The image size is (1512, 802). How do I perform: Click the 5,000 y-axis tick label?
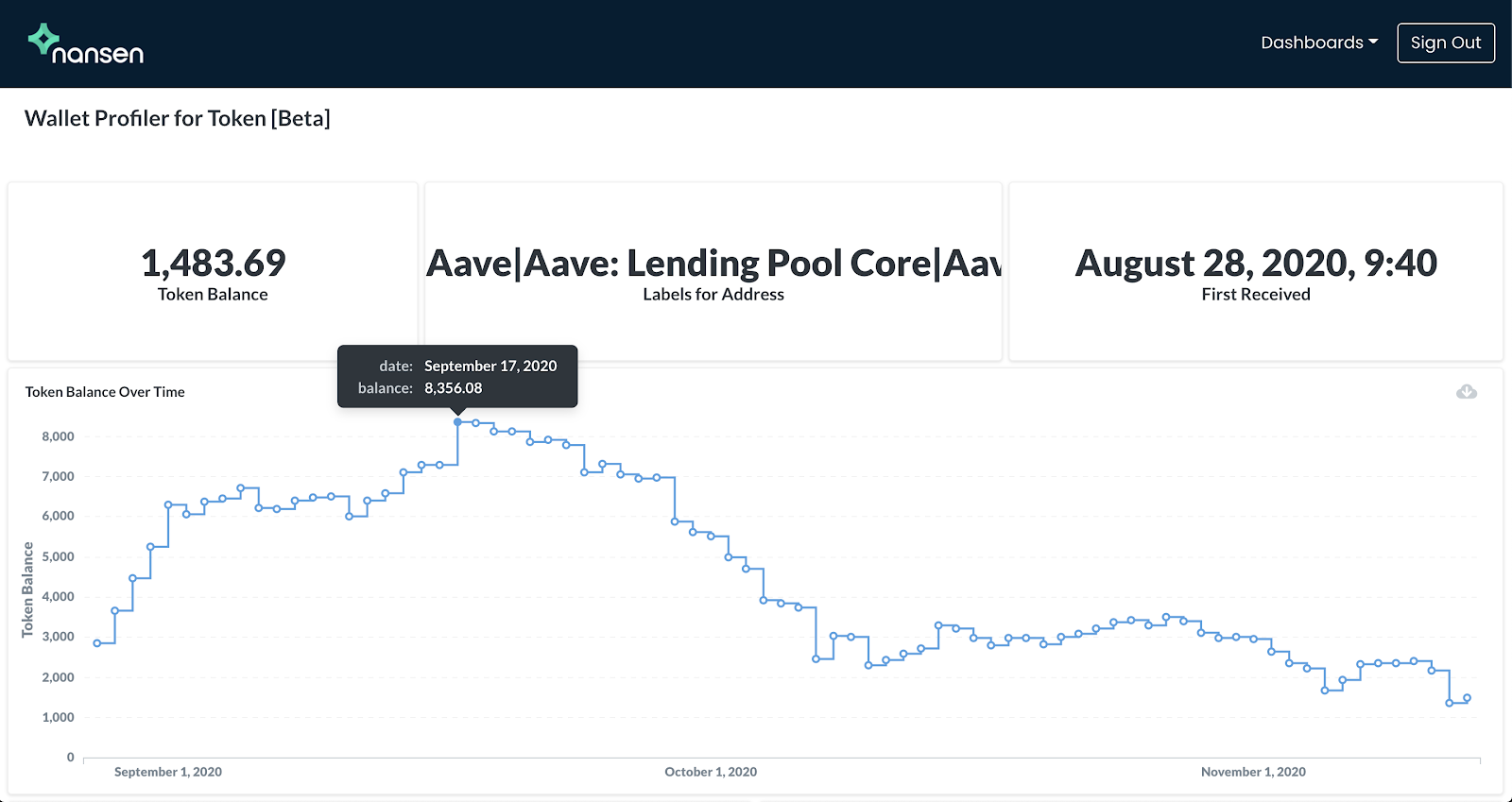click(x=58, y=556)
